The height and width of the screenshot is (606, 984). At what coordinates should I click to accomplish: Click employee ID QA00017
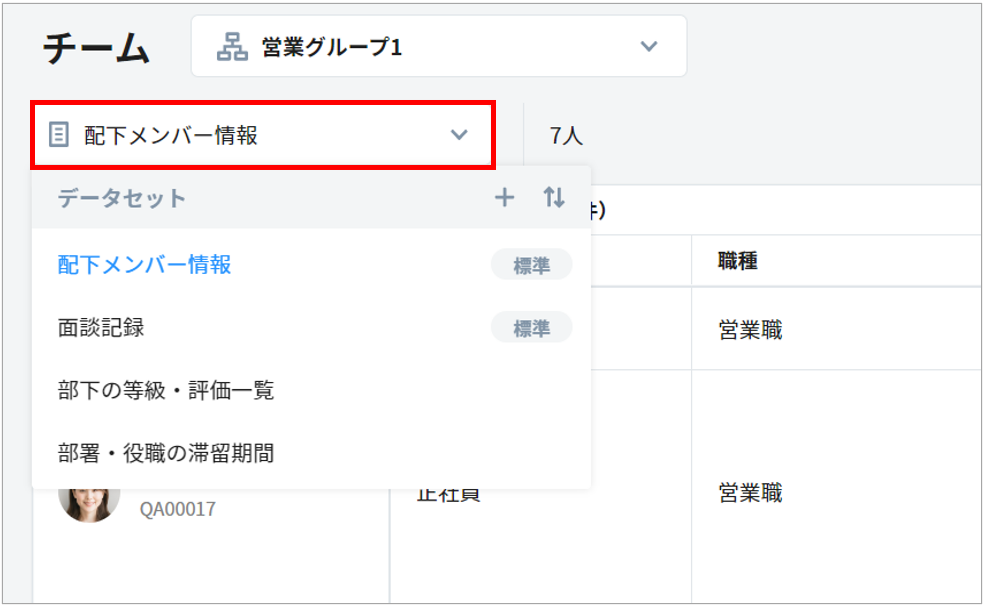click(x=177, y=509)
